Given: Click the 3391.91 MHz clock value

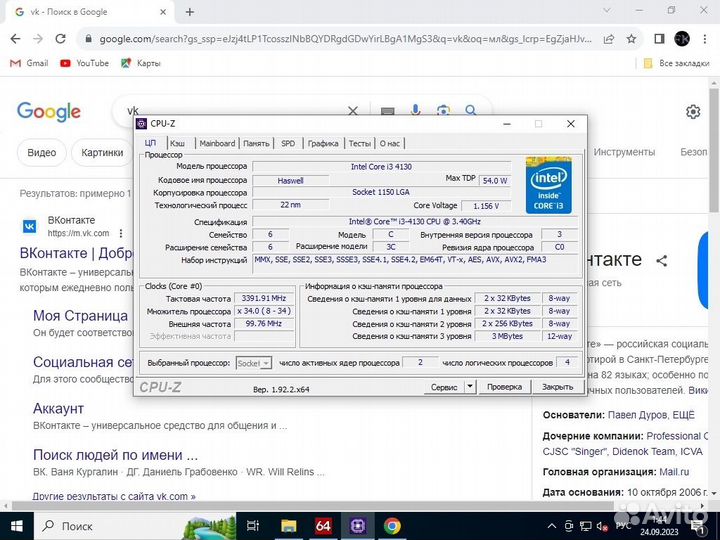Looking at the screenshot, I should (x=264, y=298).
